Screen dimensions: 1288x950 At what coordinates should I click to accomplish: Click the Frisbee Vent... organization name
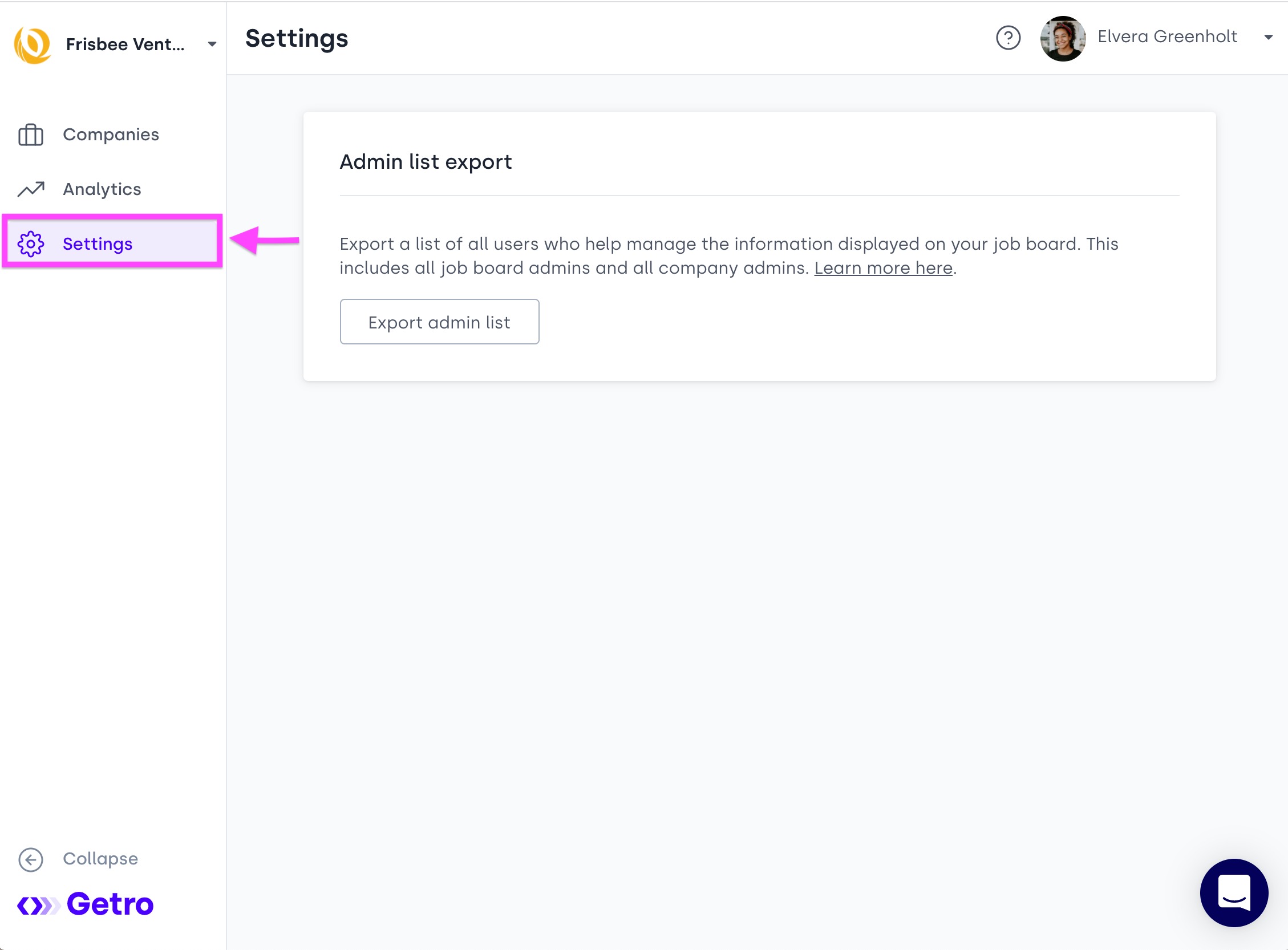125,44
